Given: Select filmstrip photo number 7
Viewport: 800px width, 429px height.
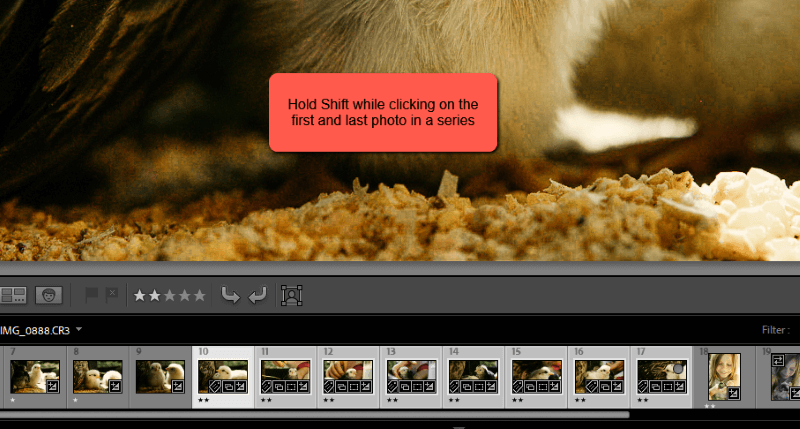Looking at the screenshot, I should (35, 376).
